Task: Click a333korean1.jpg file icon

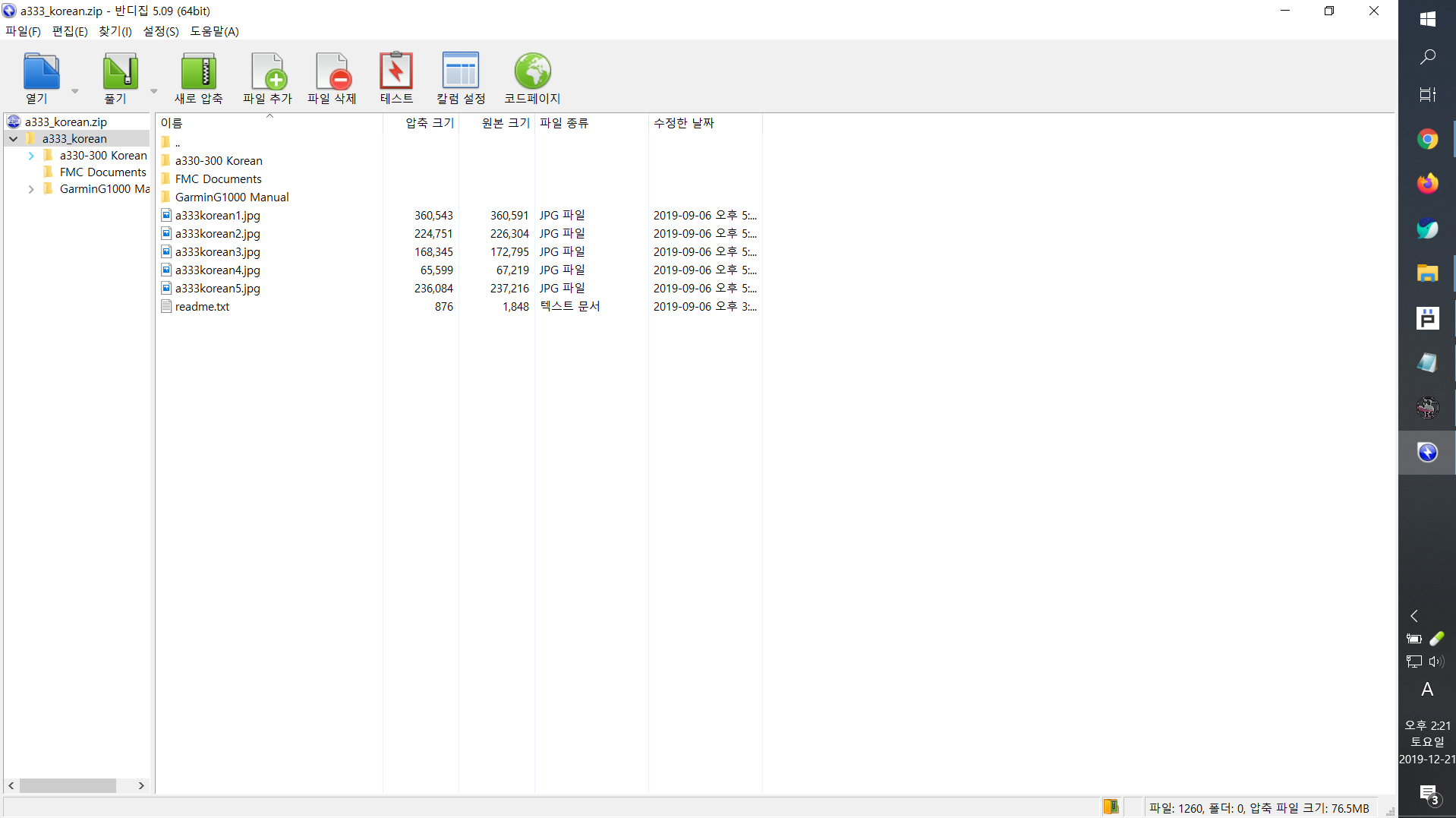Action: click(166, 215)
